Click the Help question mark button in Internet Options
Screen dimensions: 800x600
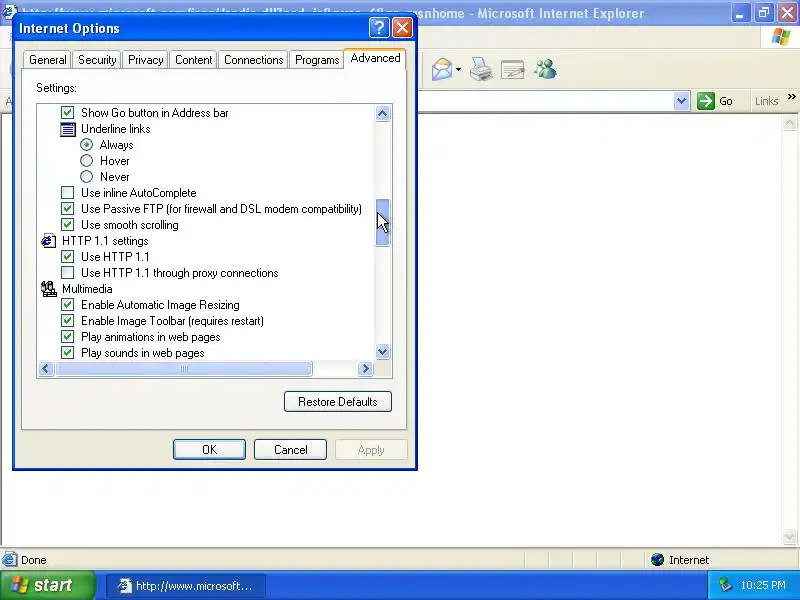tap(379, 28)
